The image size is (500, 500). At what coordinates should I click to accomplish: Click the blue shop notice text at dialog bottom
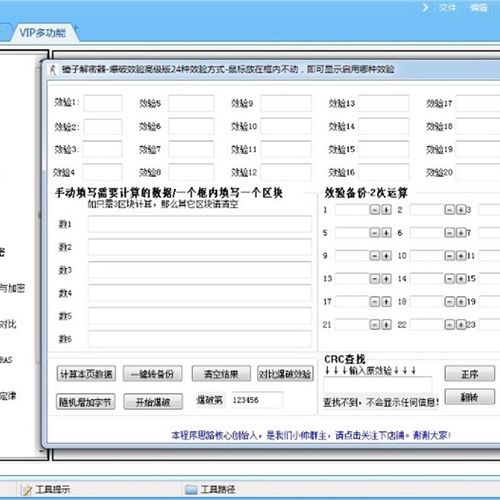(311, 435)
